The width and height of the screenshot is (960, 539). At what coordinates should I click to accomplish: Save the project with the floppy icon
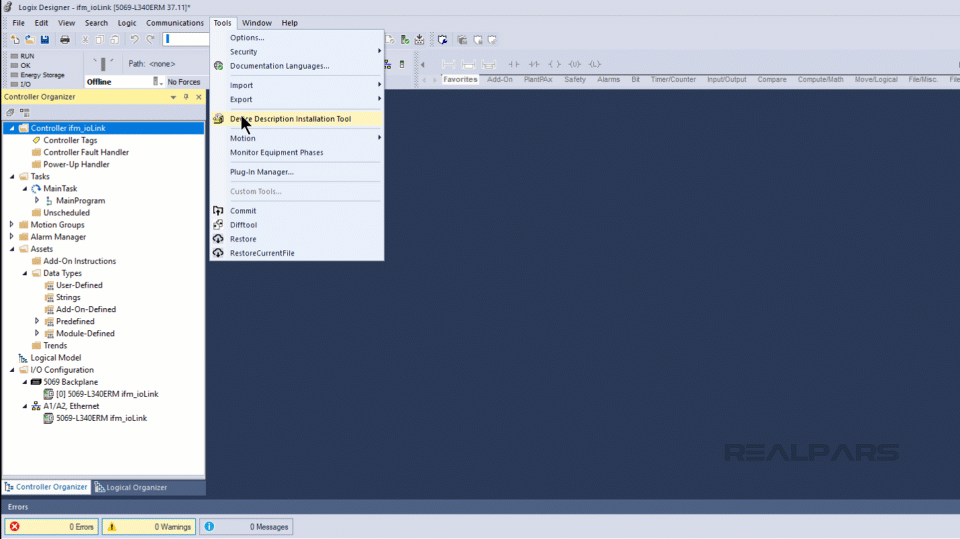[45, 40]
